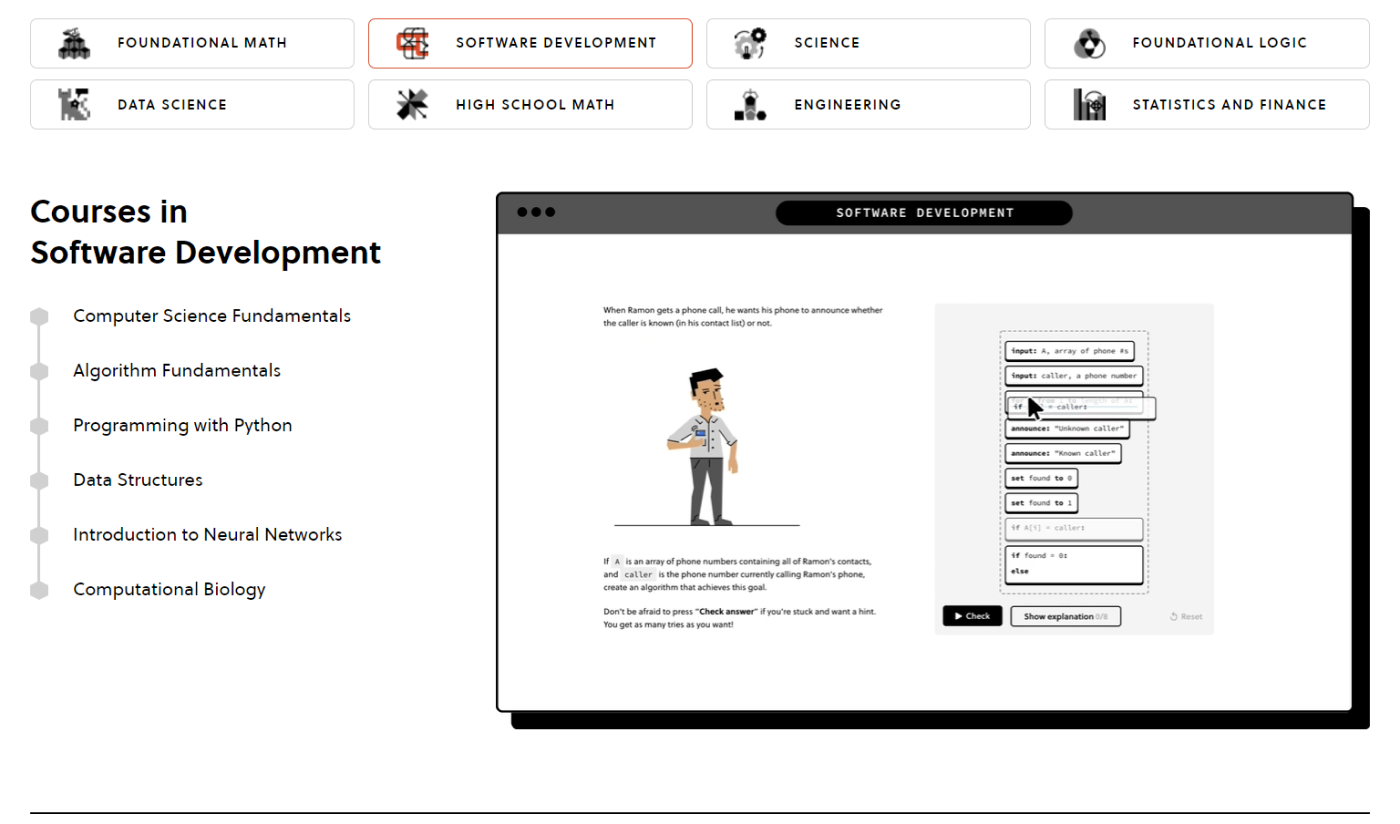Click the black Check button
Viewport: 1400px width, 824px height.
click(x=972, y=616)
